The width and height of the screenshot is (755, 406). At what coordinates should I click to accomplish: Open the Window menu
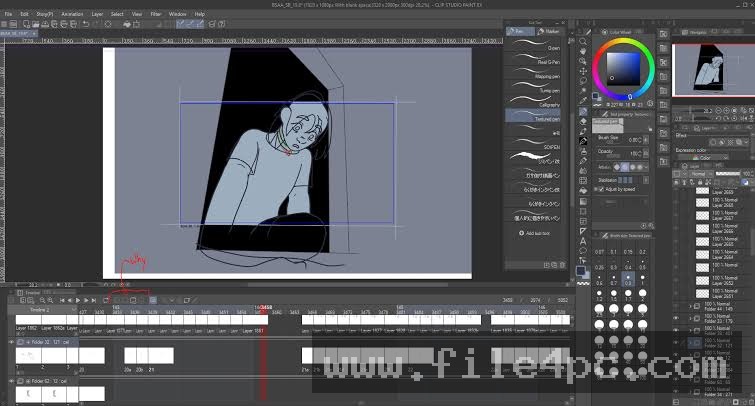[177, 14]
